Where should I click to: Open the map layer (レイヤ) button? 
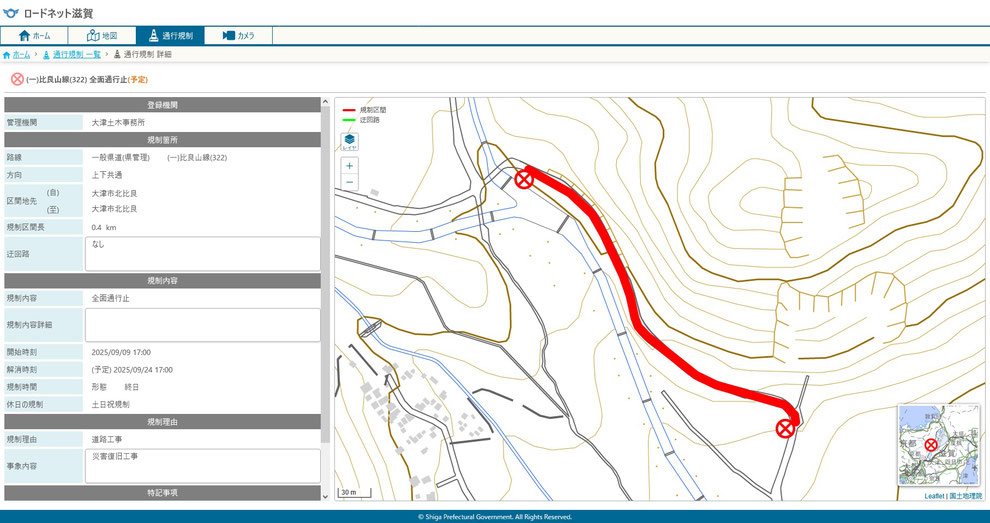[x=349, y=141]
